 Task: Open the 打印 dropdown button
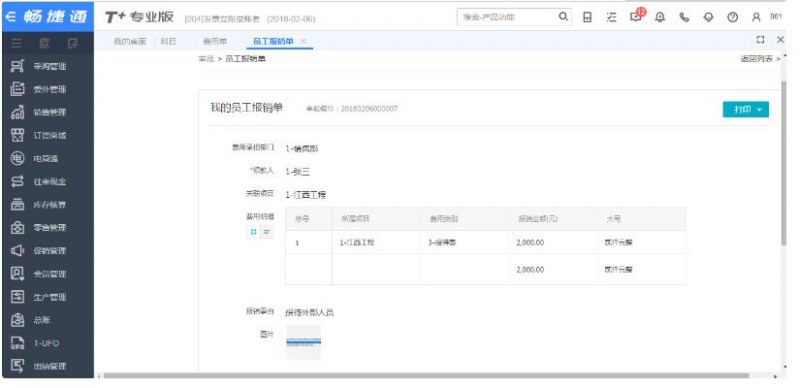(x=745, y=109)
